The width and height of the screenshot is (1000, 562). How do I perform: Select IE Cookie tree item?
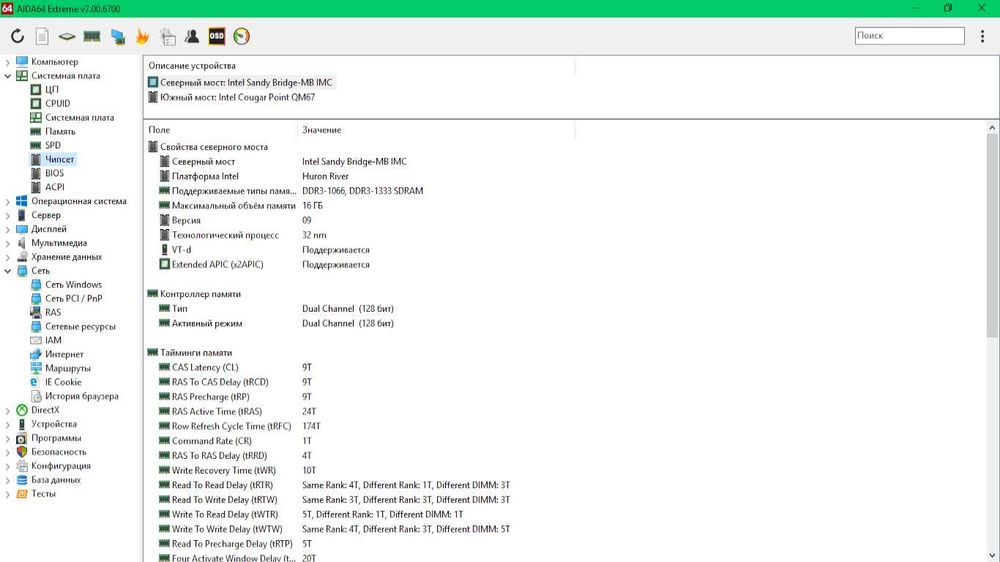point(63,382)
